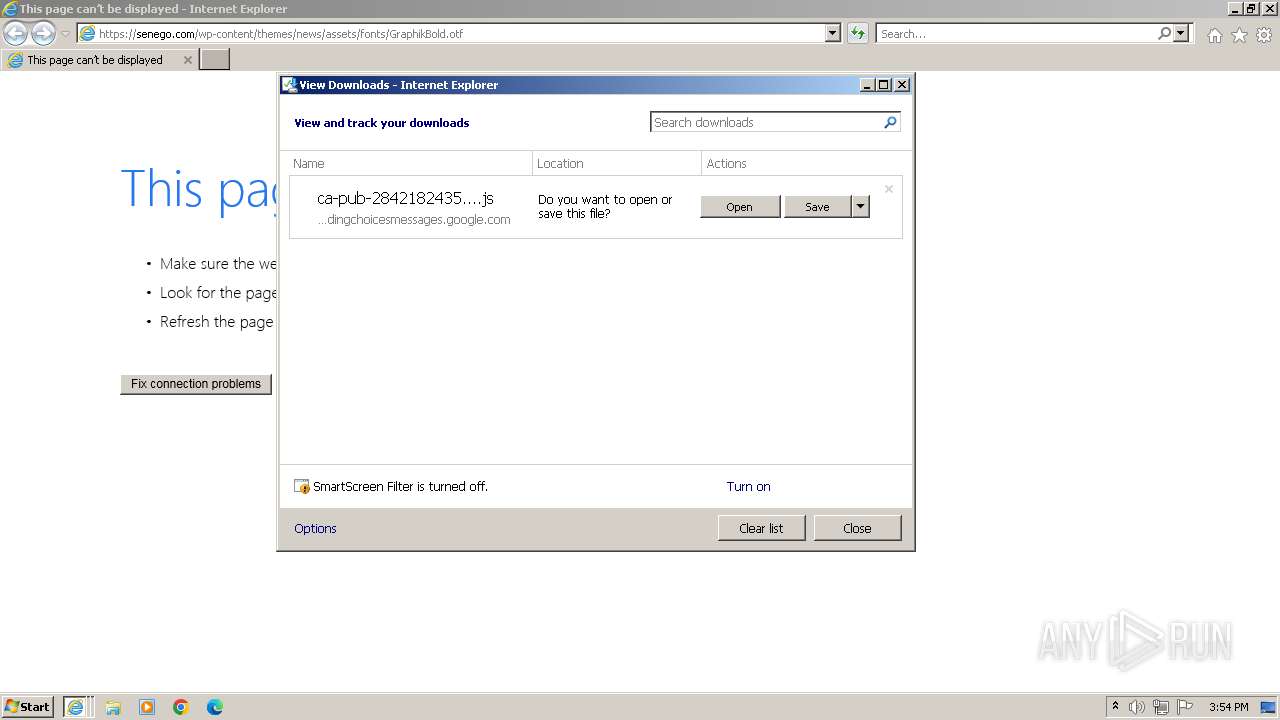Open the recent pages dropdown arrow
The width and height of the screenshot is (1280, 720).
65,34
